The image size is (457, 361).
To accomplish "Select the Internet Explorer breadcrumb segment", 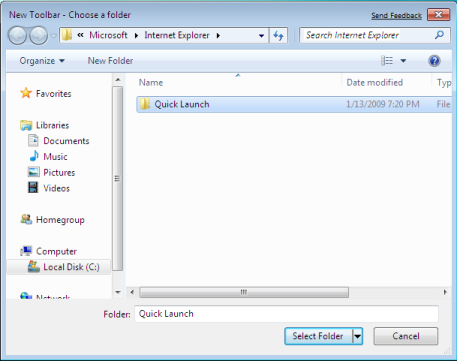I will tap(177, 35).
